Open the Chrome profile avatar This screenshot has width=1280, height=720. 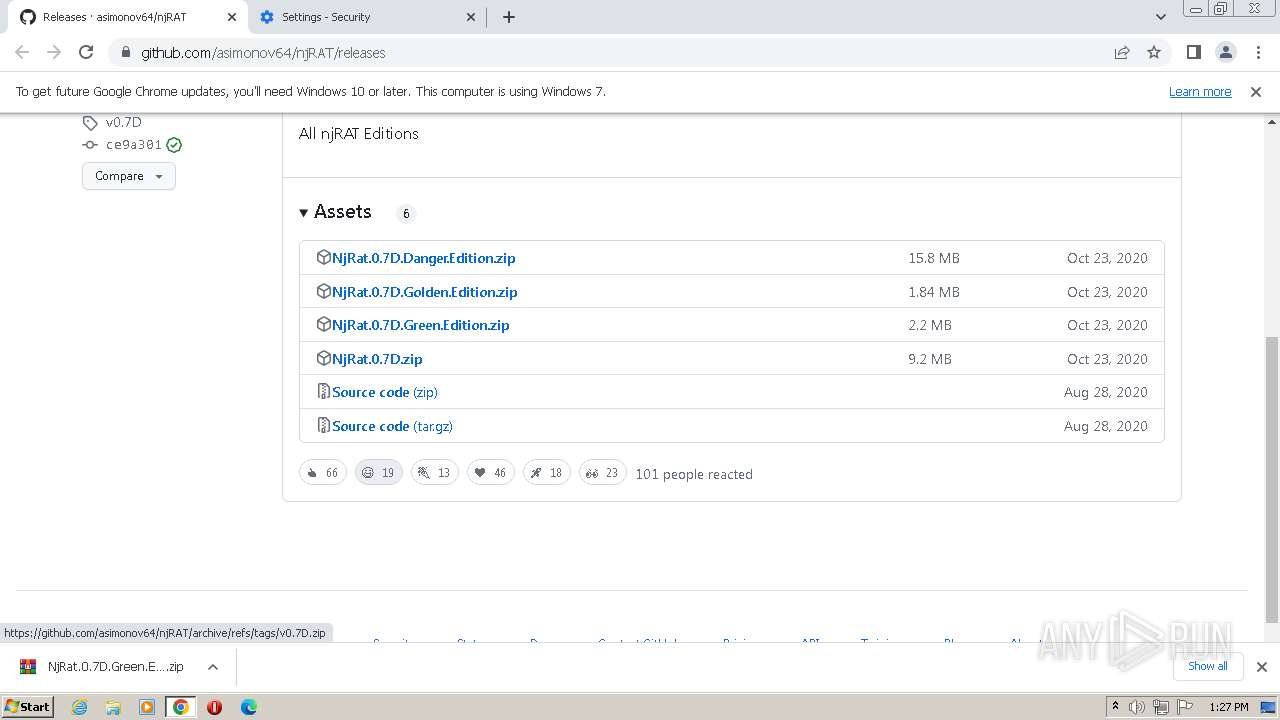[x=1225, y=52]
